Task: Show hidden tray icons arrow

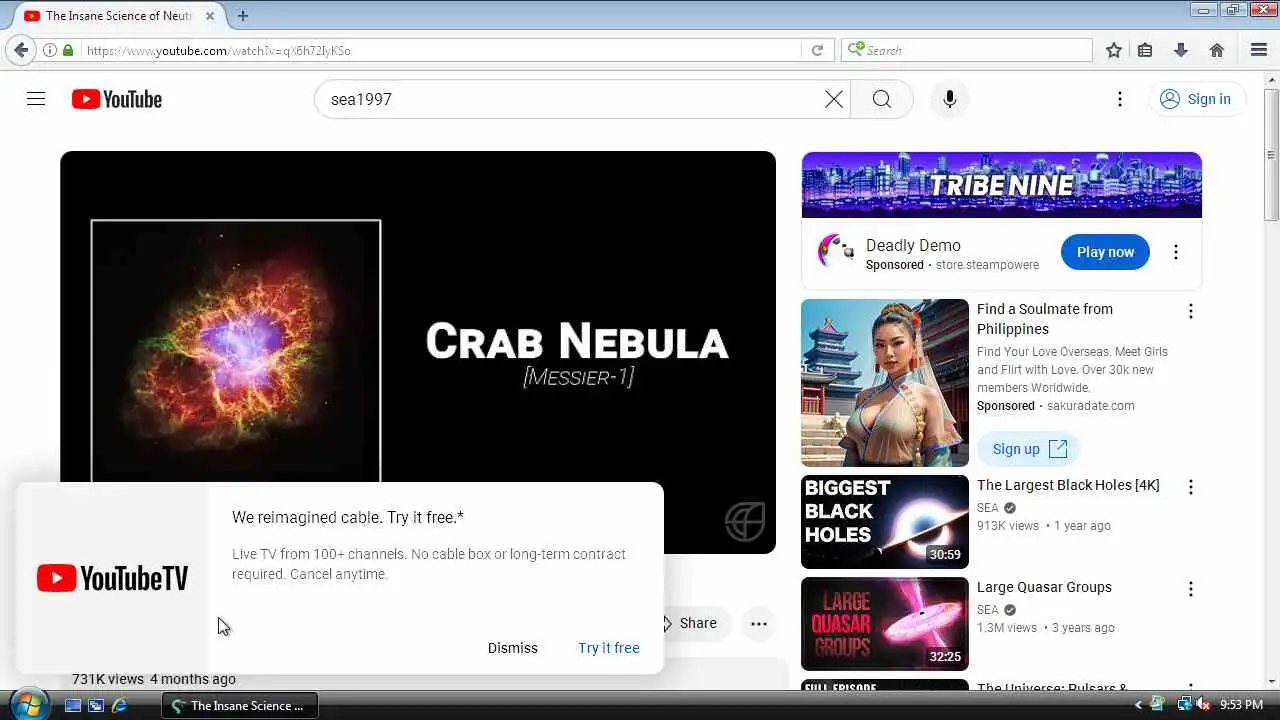Action: pos(1138,705)
